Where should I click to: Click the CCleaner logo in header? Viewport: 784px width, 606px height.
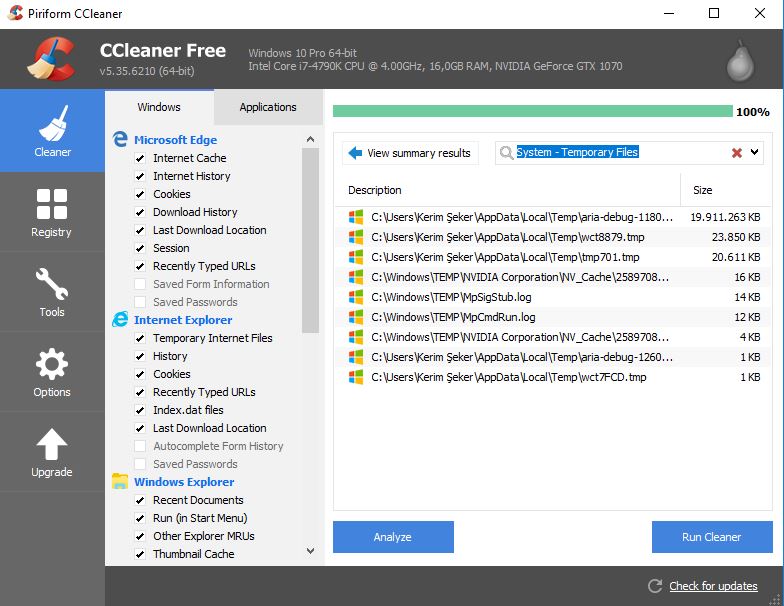click(x=52, y=59)
